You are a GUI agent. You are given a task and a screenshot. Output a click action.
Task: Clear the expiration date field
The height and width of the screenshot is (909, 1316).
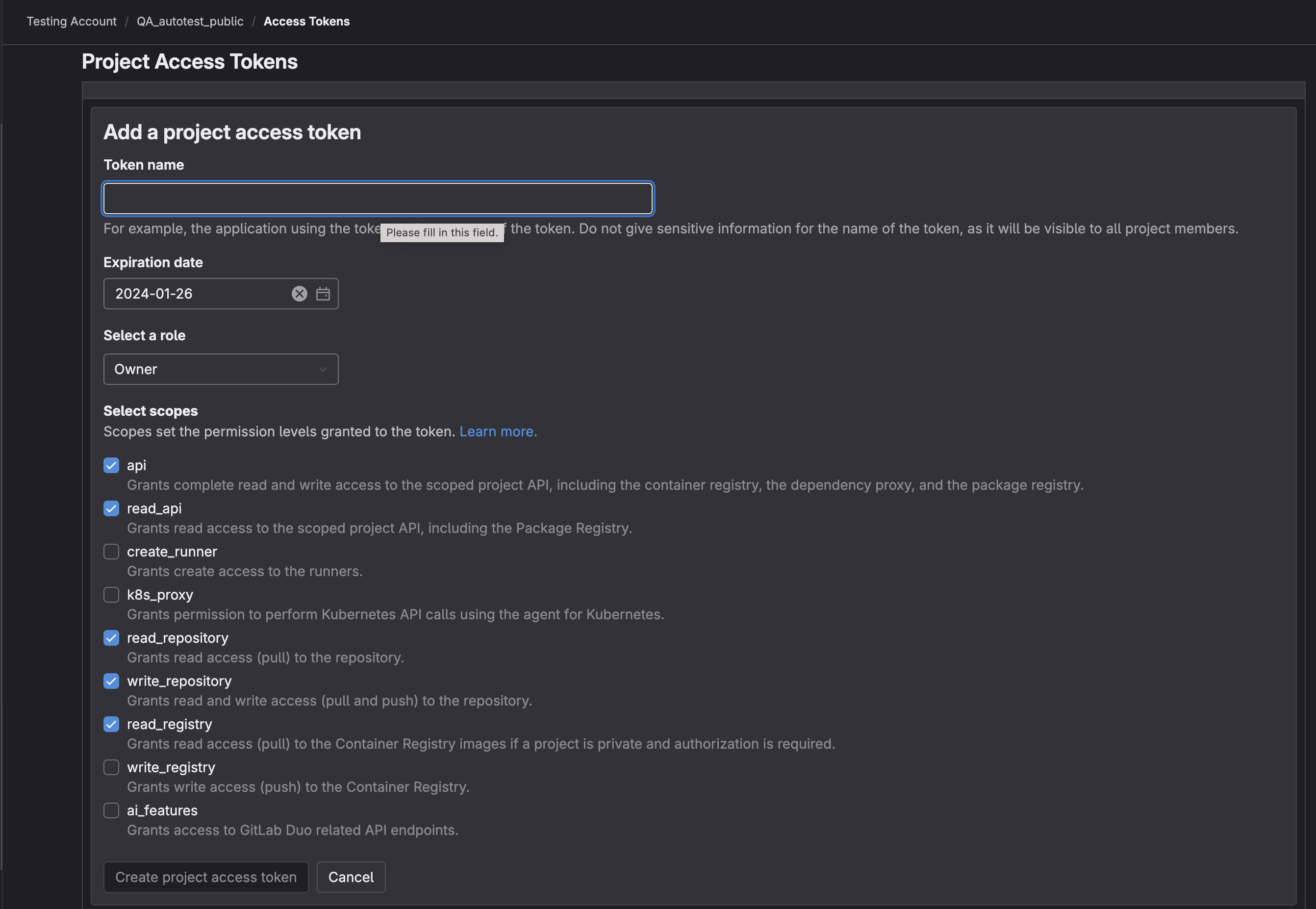tap(300, 293)
